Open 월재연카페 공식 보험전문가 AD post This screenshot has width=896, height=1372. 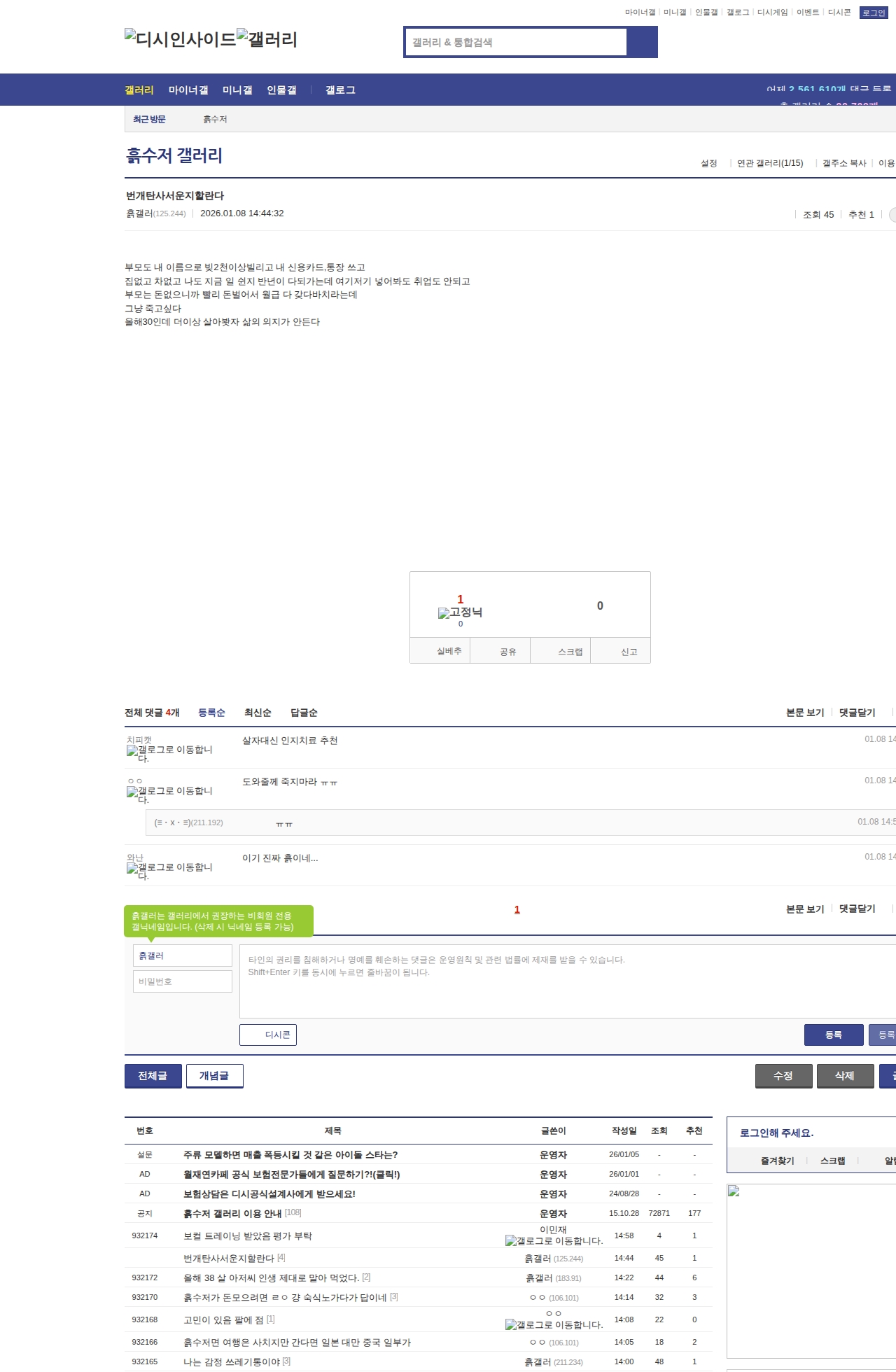(292, 1175)
